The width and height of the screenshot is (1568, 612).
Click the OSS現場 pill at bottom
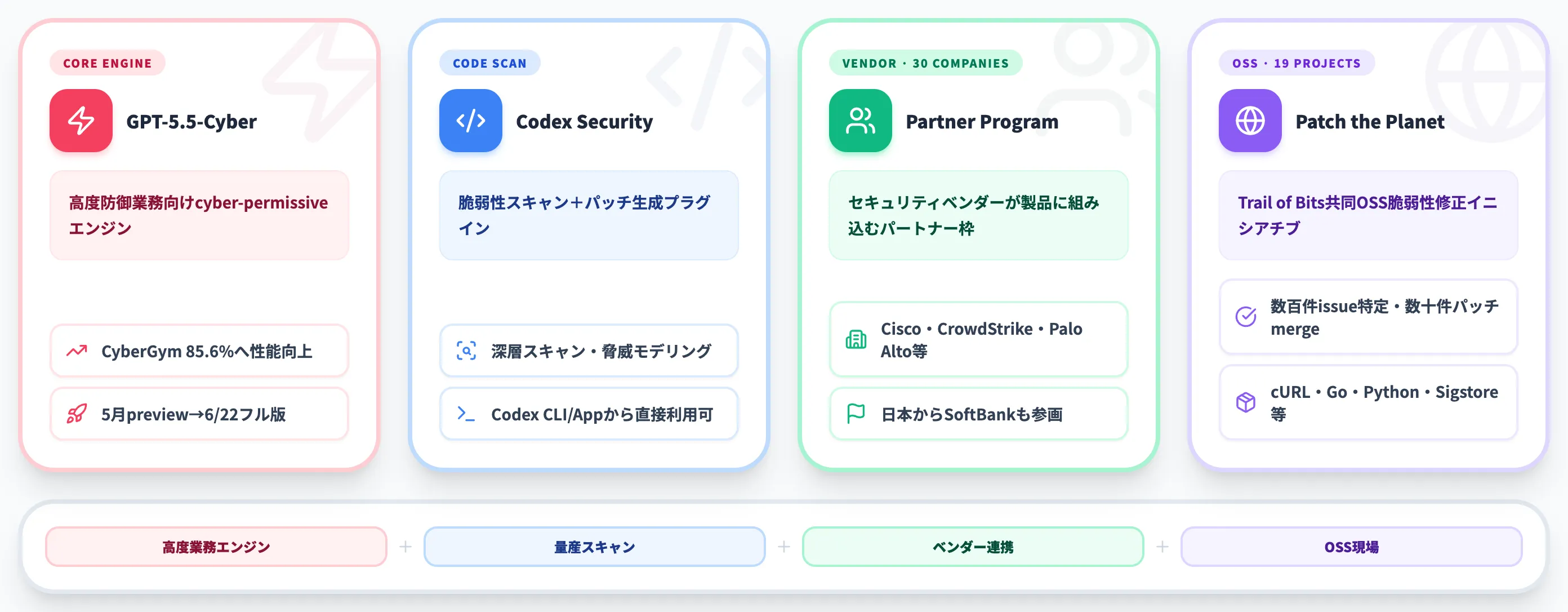point(1351,547)
